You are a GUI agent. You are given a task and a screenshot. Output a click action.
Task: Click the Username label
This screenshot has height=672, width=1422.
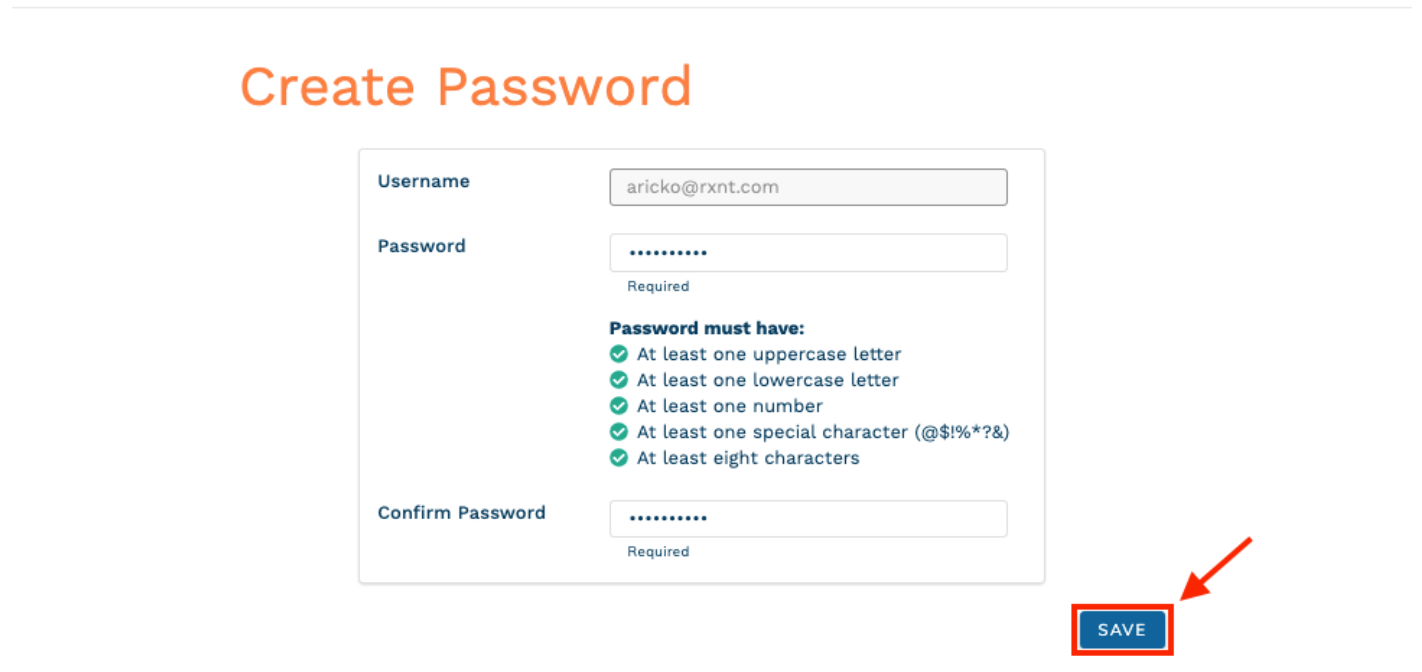pos(423,181)
